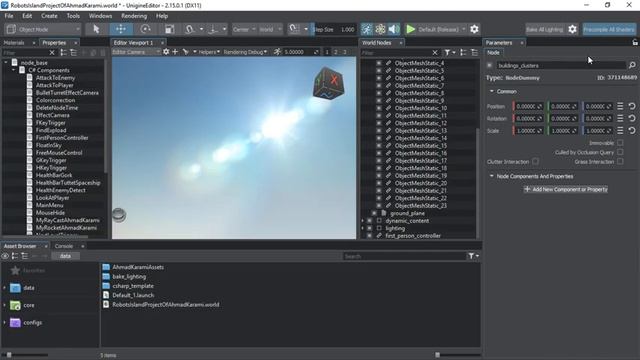This screenshot has width=640, height=360.
Task: Switch to the Console tab
Action: [64, 246]
